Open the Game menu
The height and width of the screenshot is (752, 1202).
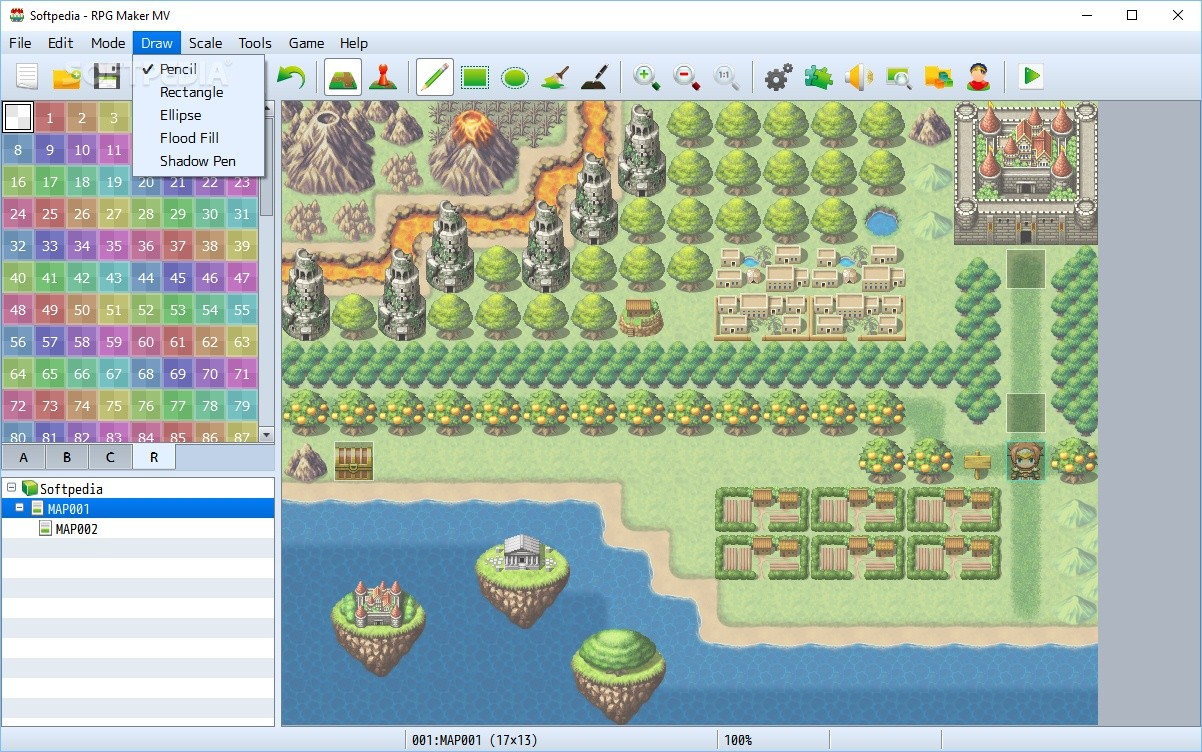[306, 43]
